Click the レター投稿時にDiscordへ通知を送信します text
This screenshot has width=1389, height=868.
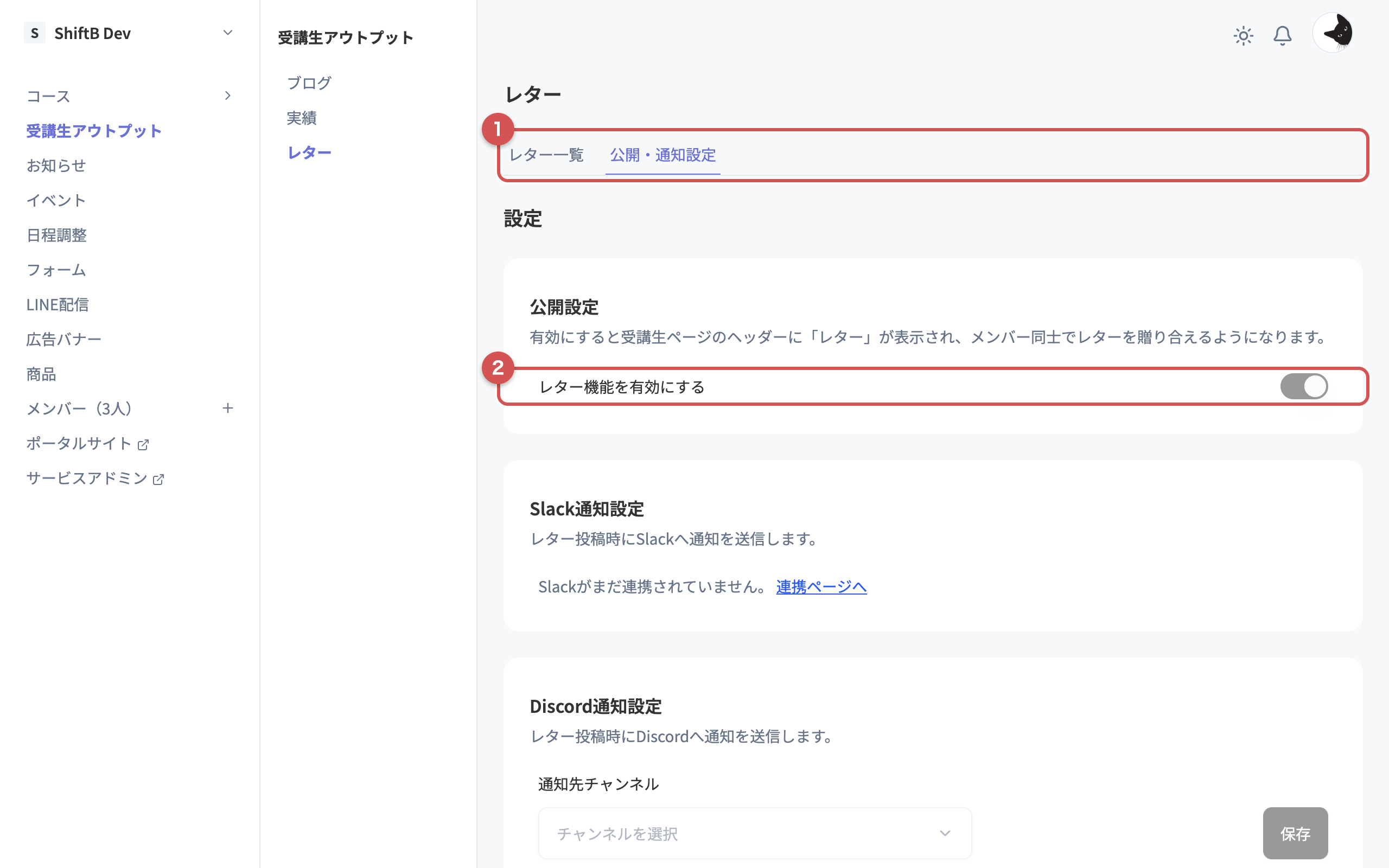(682, 737)
